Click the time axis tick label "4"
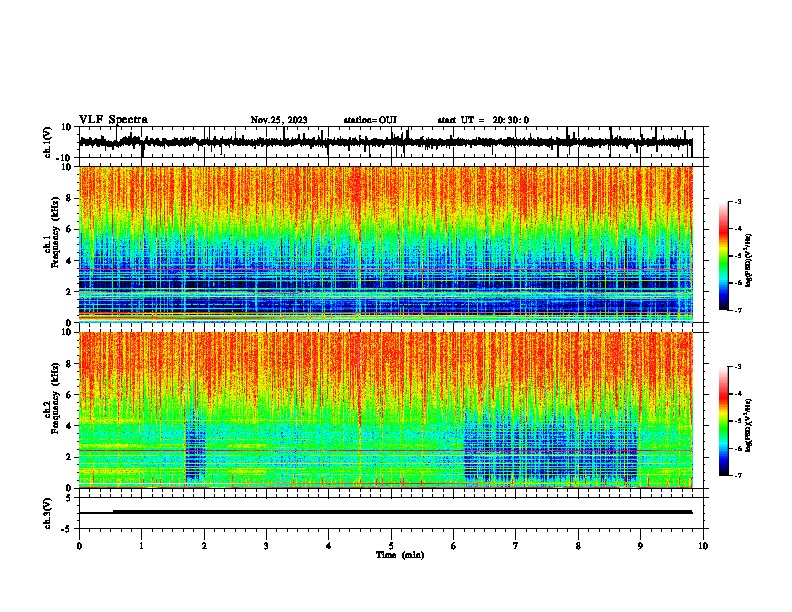792x612 pixels. (x=329, y=546)
